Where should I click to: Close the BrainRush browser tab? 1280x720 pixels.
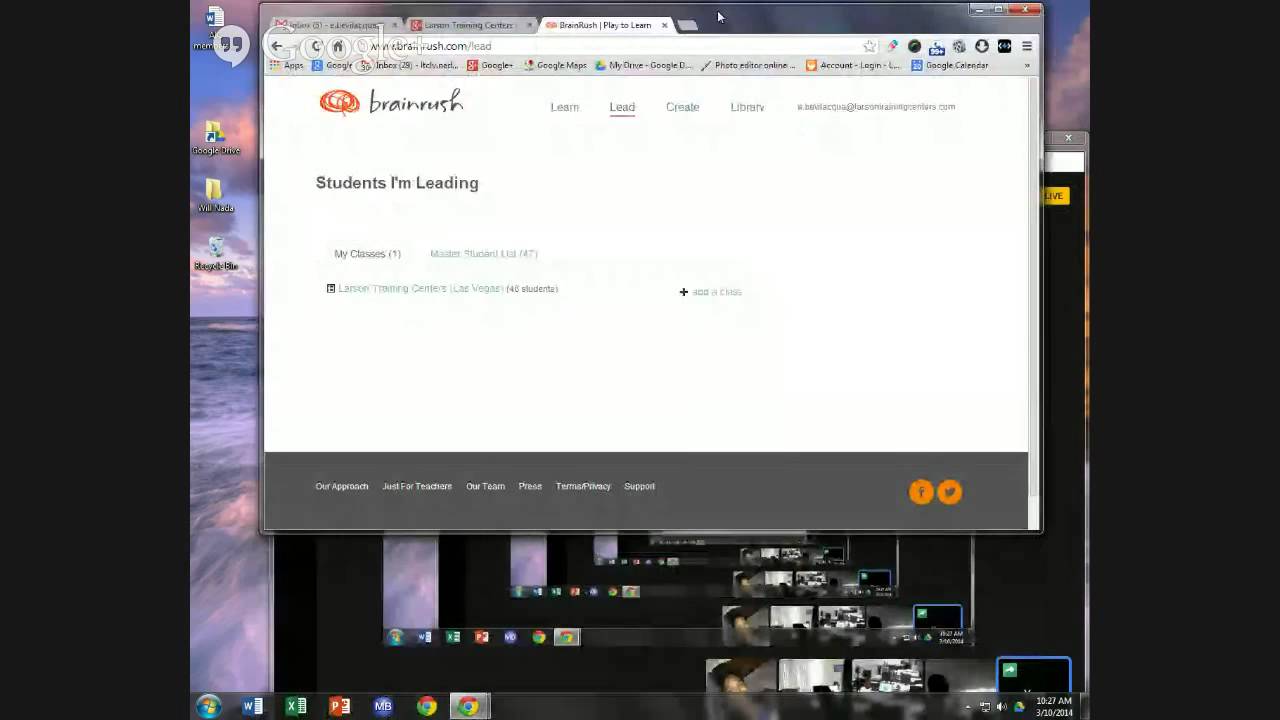[664, 25]
